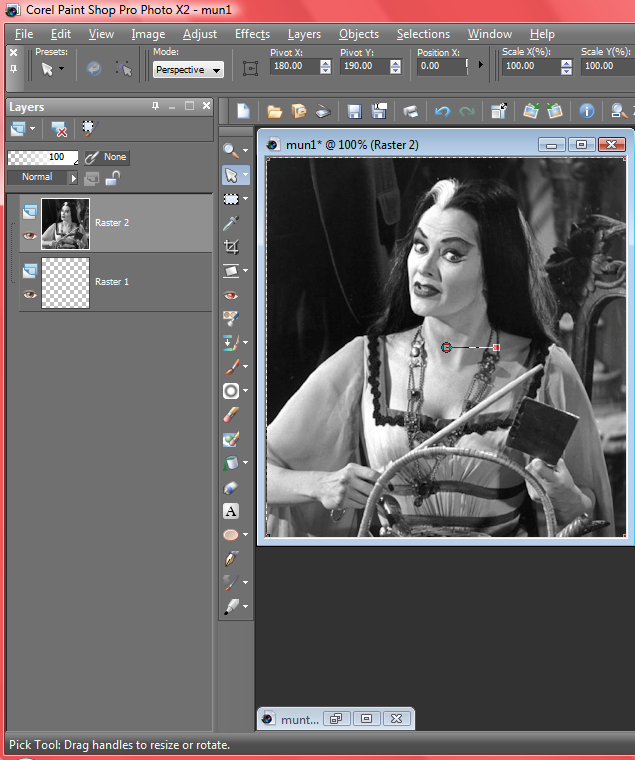This screenshot has width=635, height=760.
Task: Select the Crop tool
Action: click(231, 247)
